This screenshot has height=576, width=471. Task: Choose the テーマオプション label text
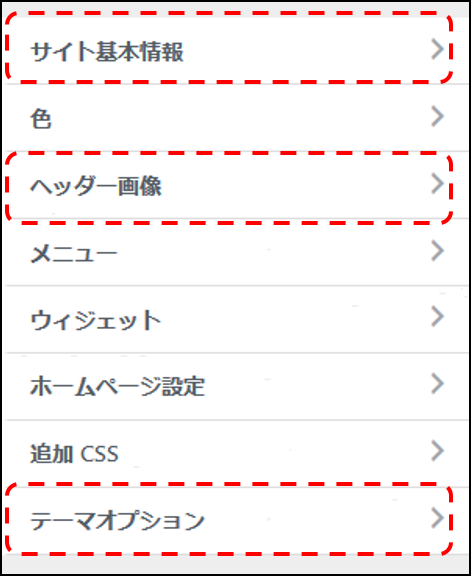coord(117,521)
